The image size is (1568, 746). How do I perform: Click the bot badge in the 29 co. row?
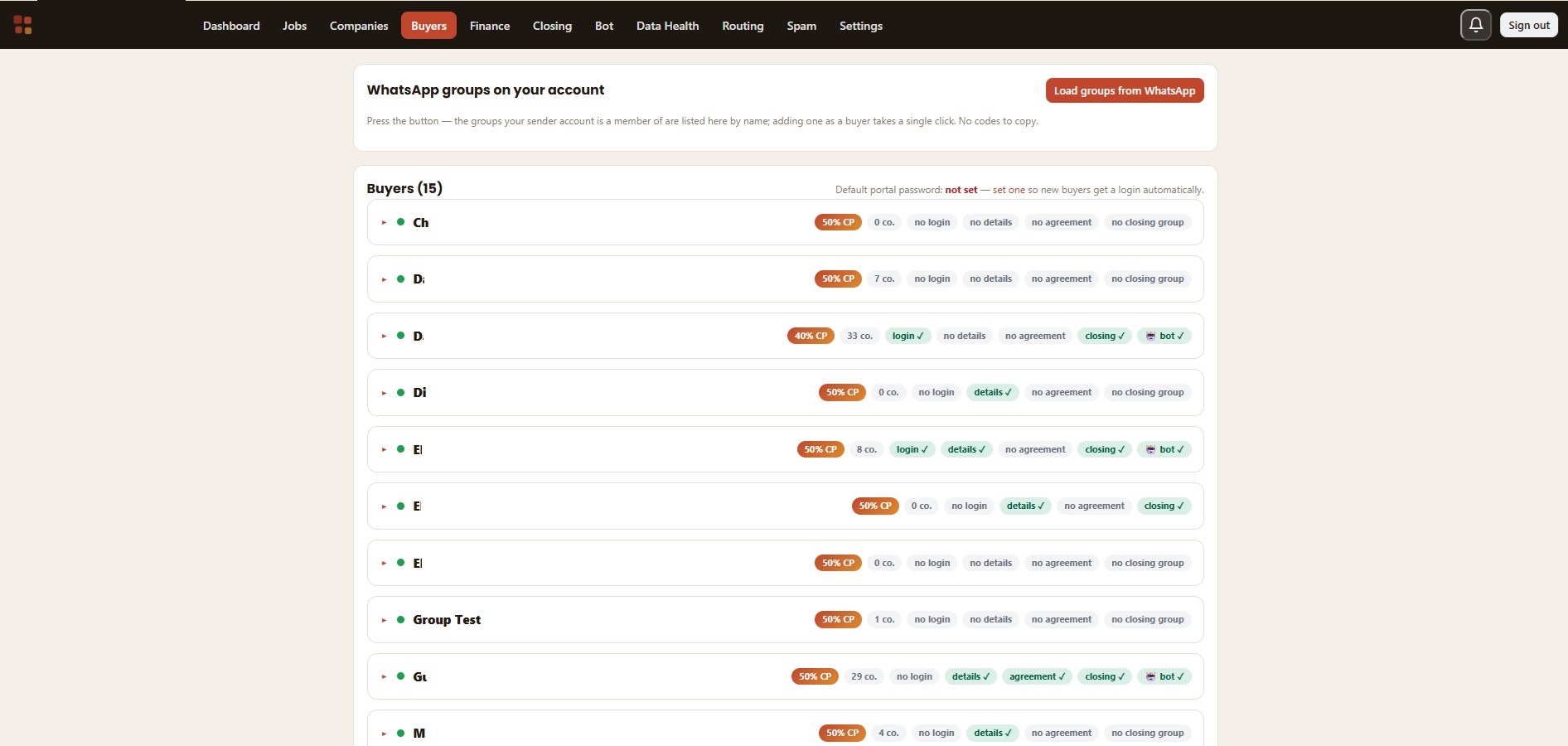(1164, 676)
